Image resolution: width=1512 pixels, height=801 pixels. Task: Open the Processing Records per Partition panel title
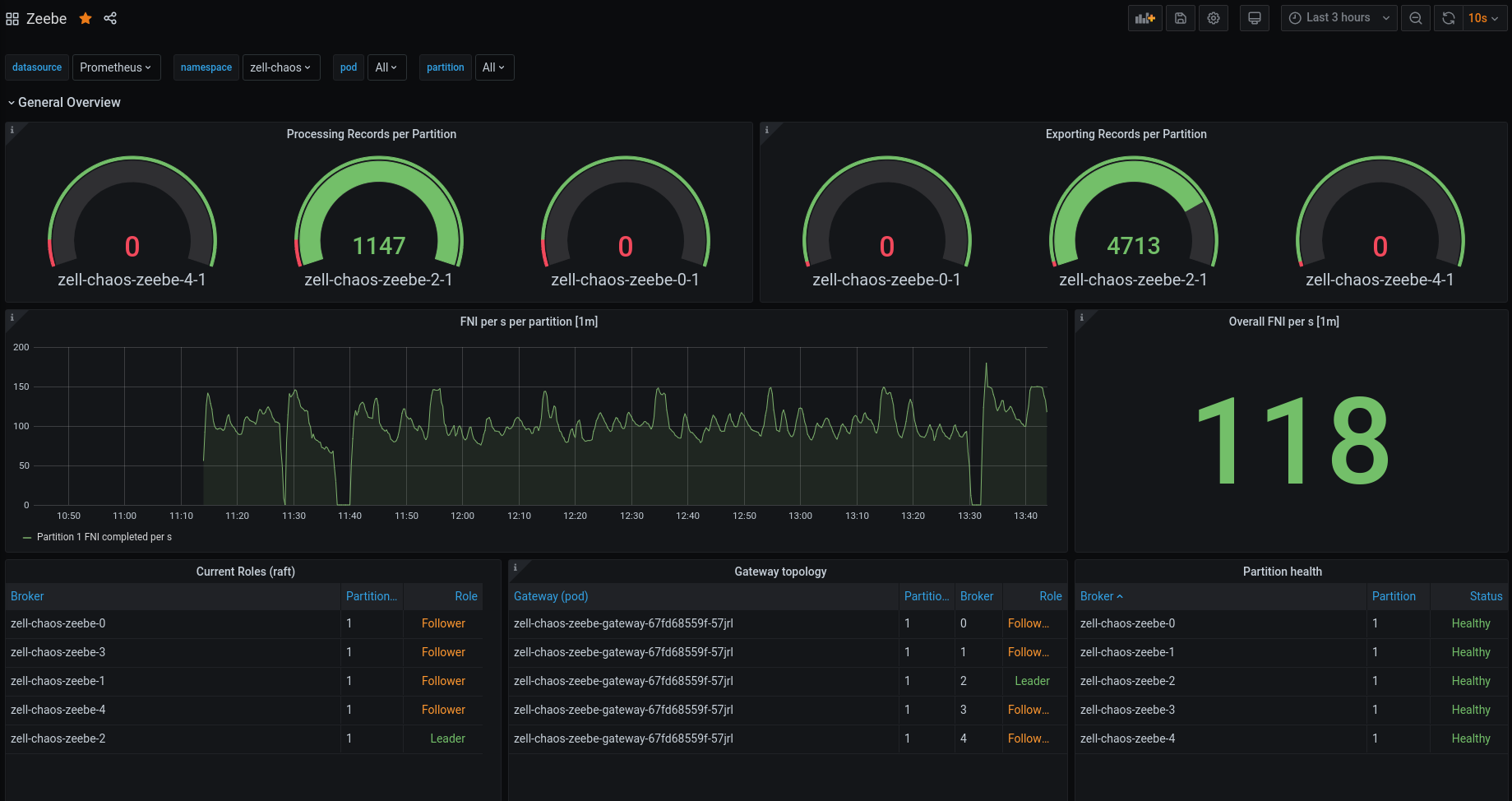coord(372,134)
